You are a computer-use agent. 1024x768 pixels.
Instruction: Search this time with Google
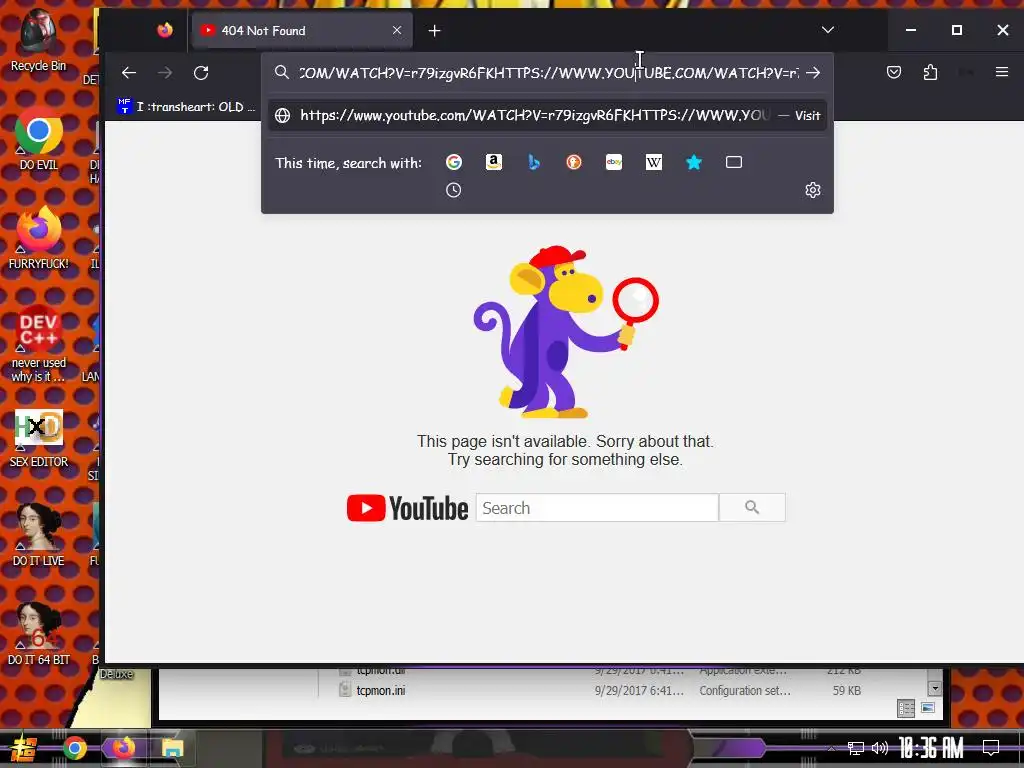tap(454, 162)
